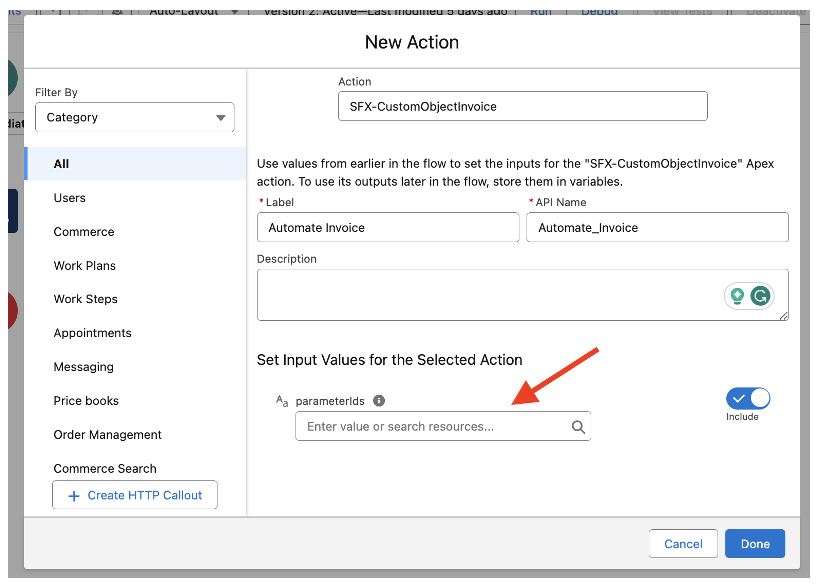Image resolution: width=820 pixels, height=586 pixels.
Task: Click the plus icon on Create HTTP Callout
Action: (73, 495)
